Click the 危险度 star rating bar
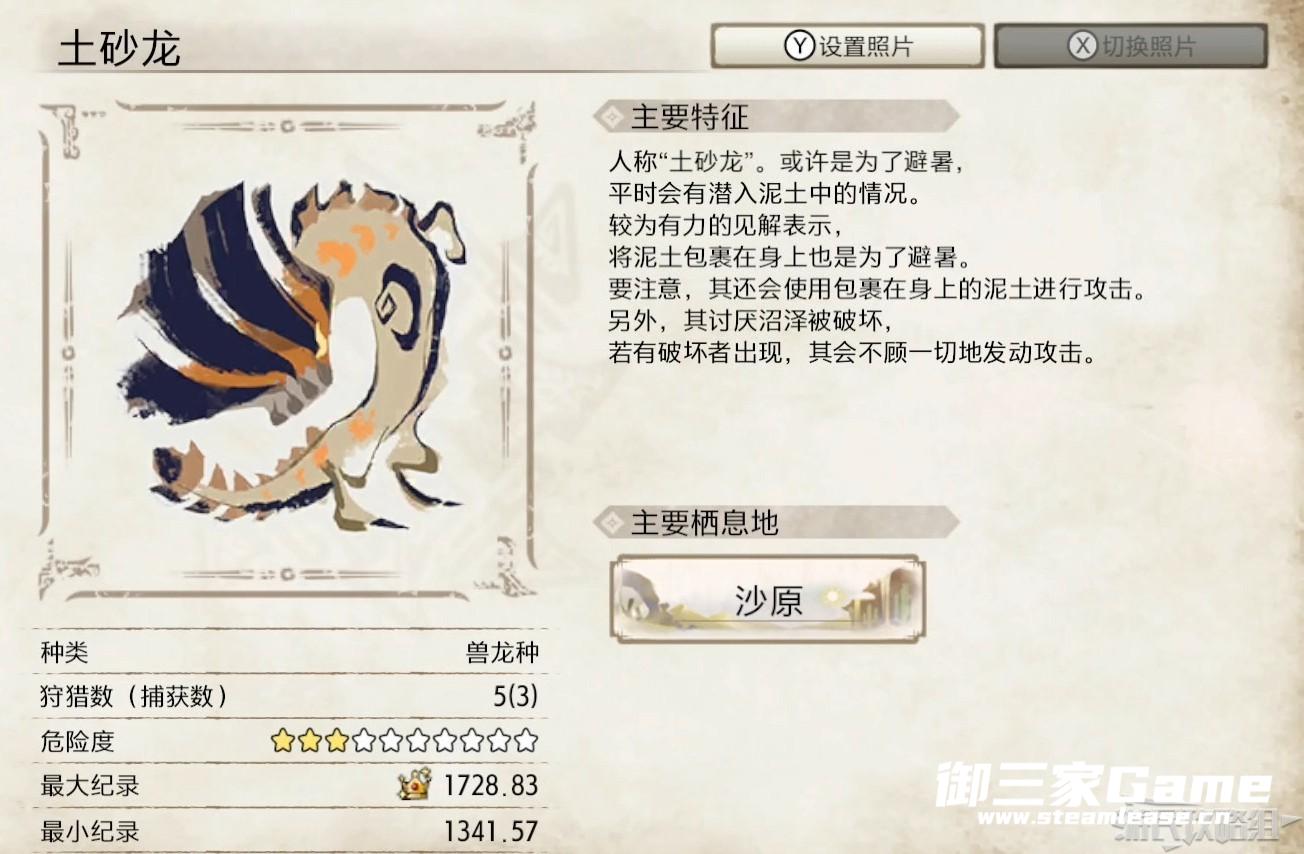Image resolution: width=1304 pixels, height=854 pixels. (404, 741)
